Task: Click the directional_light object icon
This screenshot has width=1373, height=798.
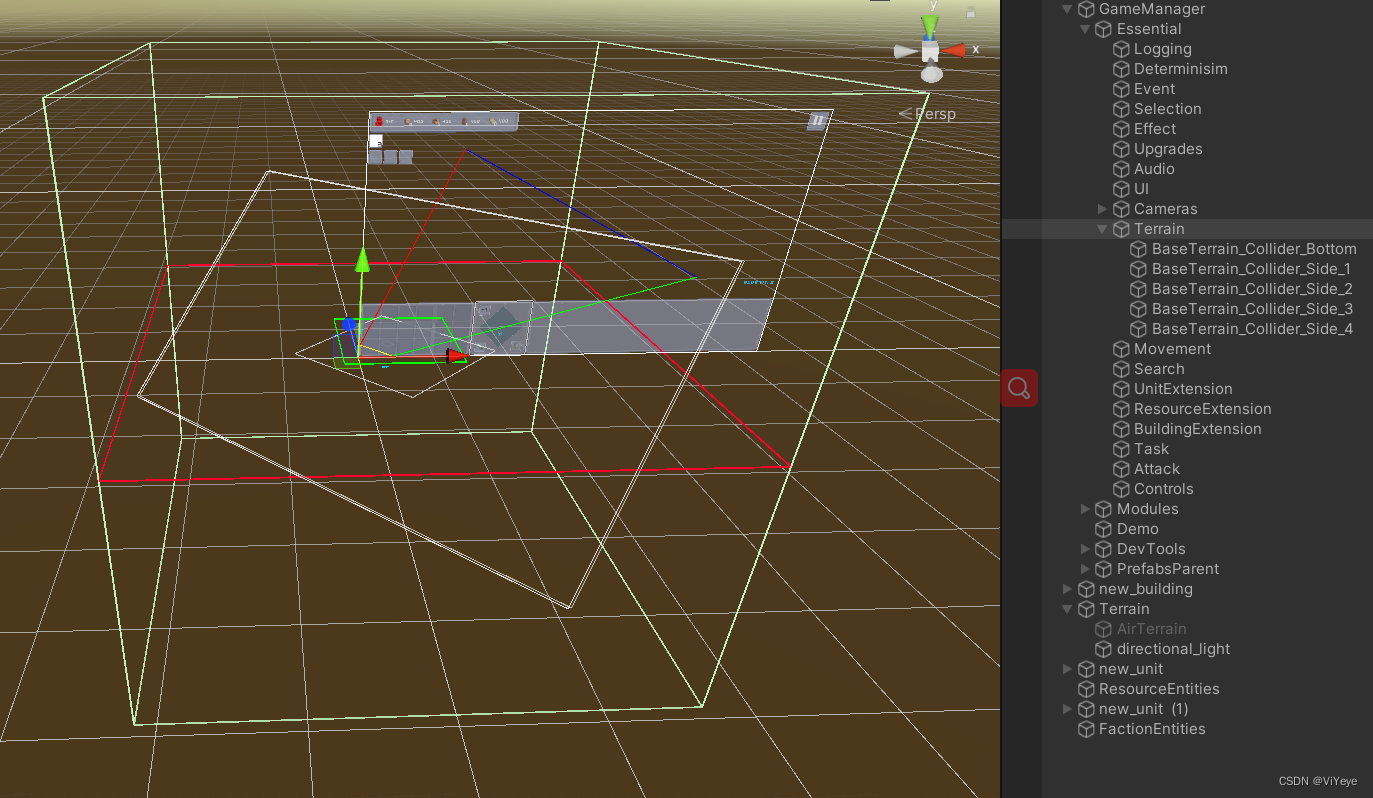Action: pyautogui.click(x=1104, y=648)
